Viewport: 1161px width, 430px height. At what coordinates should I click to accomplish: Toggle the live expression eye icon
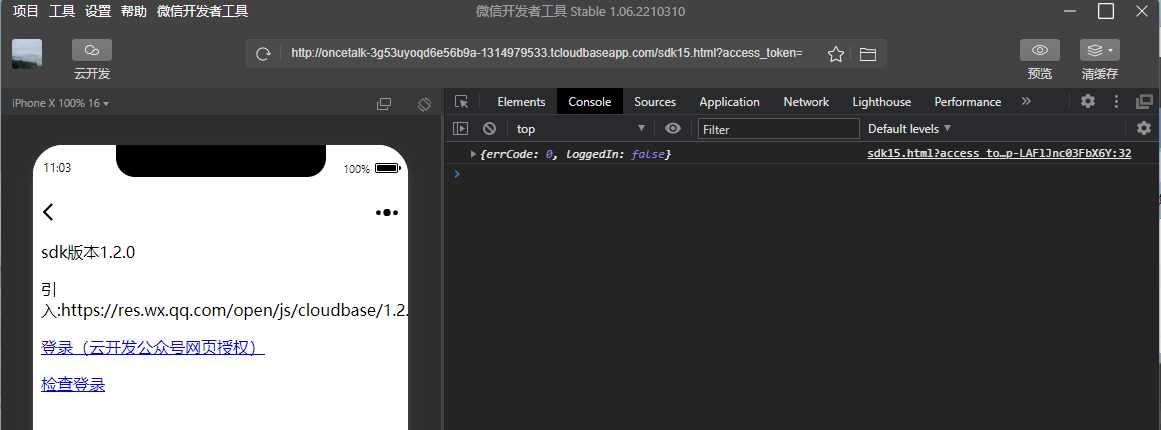tap(672, 129)
